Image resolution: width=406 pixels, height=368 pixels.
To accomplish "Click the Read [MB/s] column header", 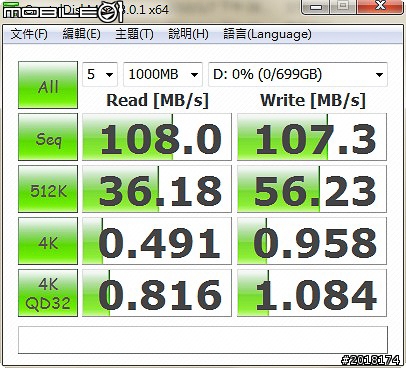I will click(x=157, y=100).
